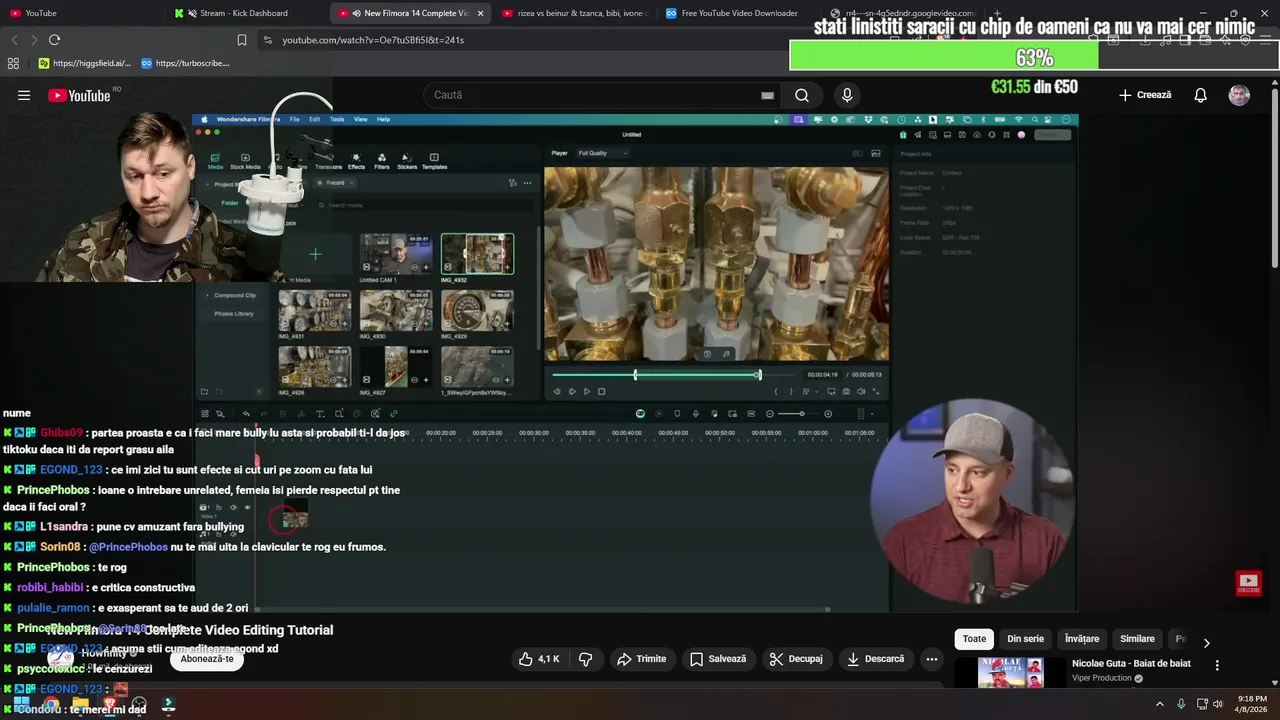1280x720 pixels.
Task: Open Filmora Tools menu
Action: tap(337, 119)
